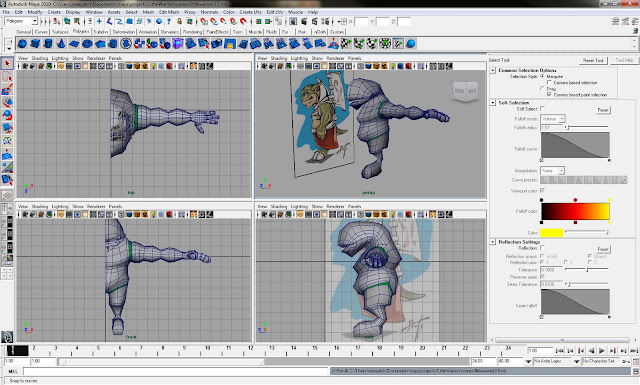Switch to the Rendering shelf tab
Image resolution: width=640 pixels, height=385 pixels.
click(192, 32)
